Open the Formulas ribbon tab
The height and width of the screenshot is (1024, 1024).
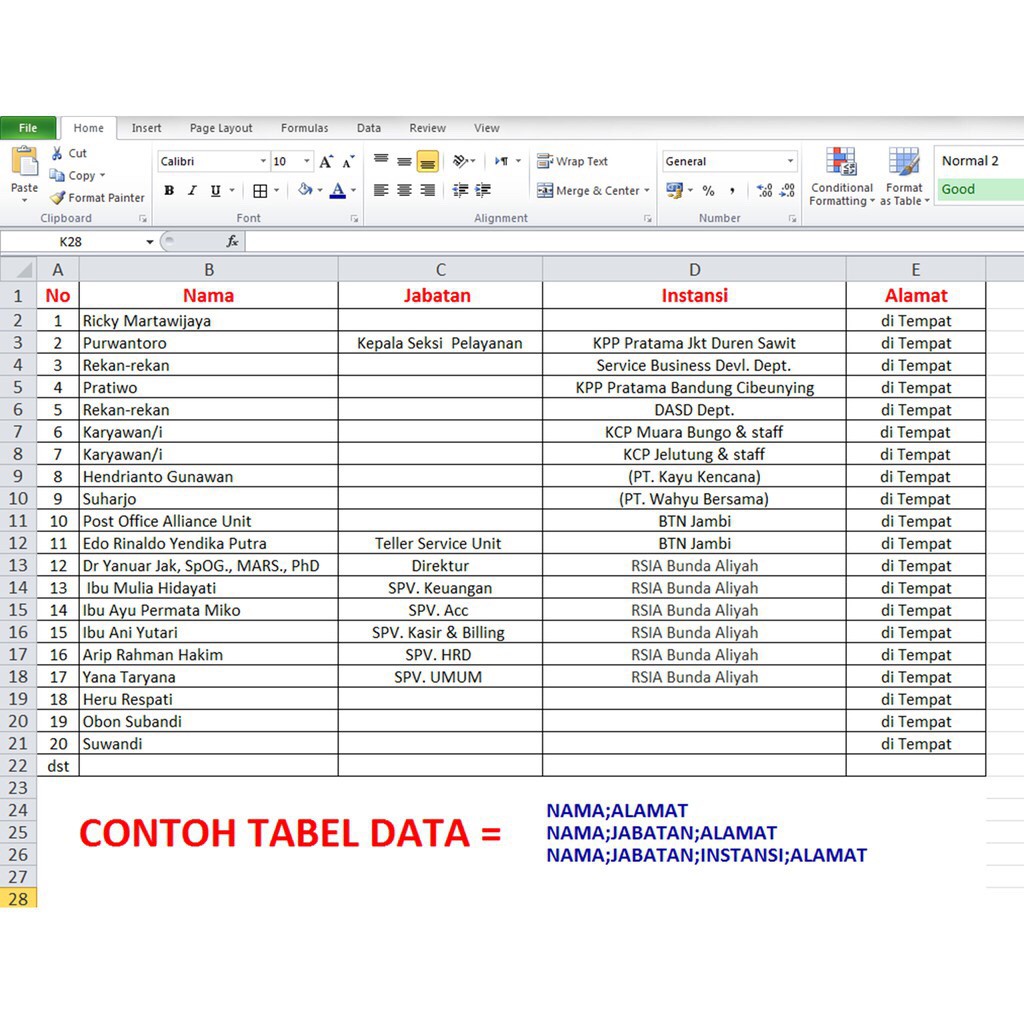tap(304, 128)
